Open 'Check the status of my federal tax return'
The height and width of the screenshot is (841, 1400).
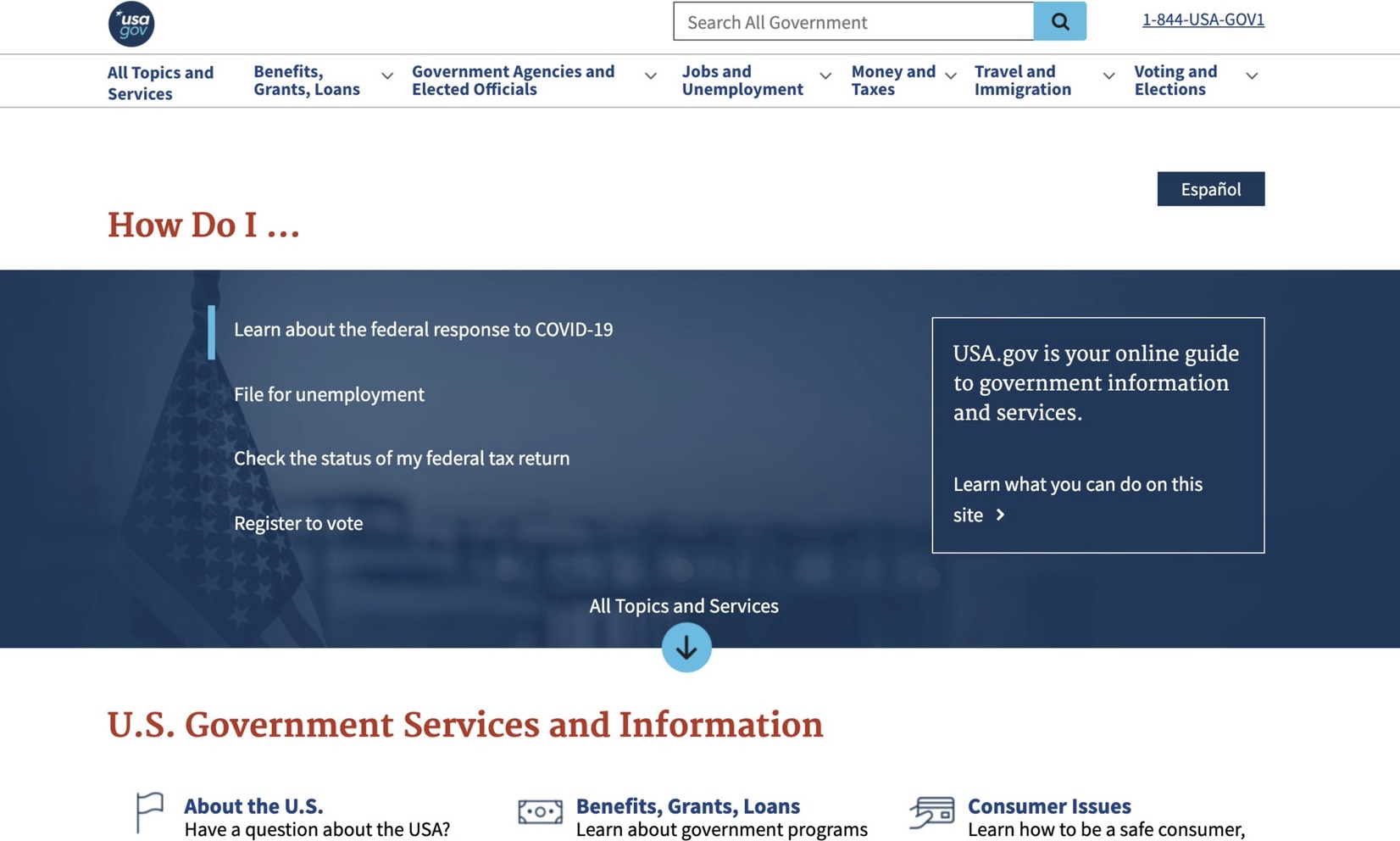point(402,459)
